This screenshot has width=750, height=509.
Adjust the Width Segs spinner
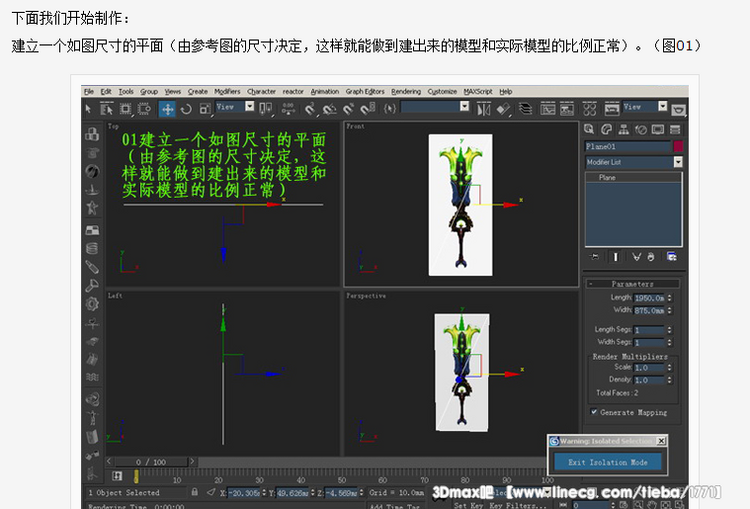pos(670,342)
